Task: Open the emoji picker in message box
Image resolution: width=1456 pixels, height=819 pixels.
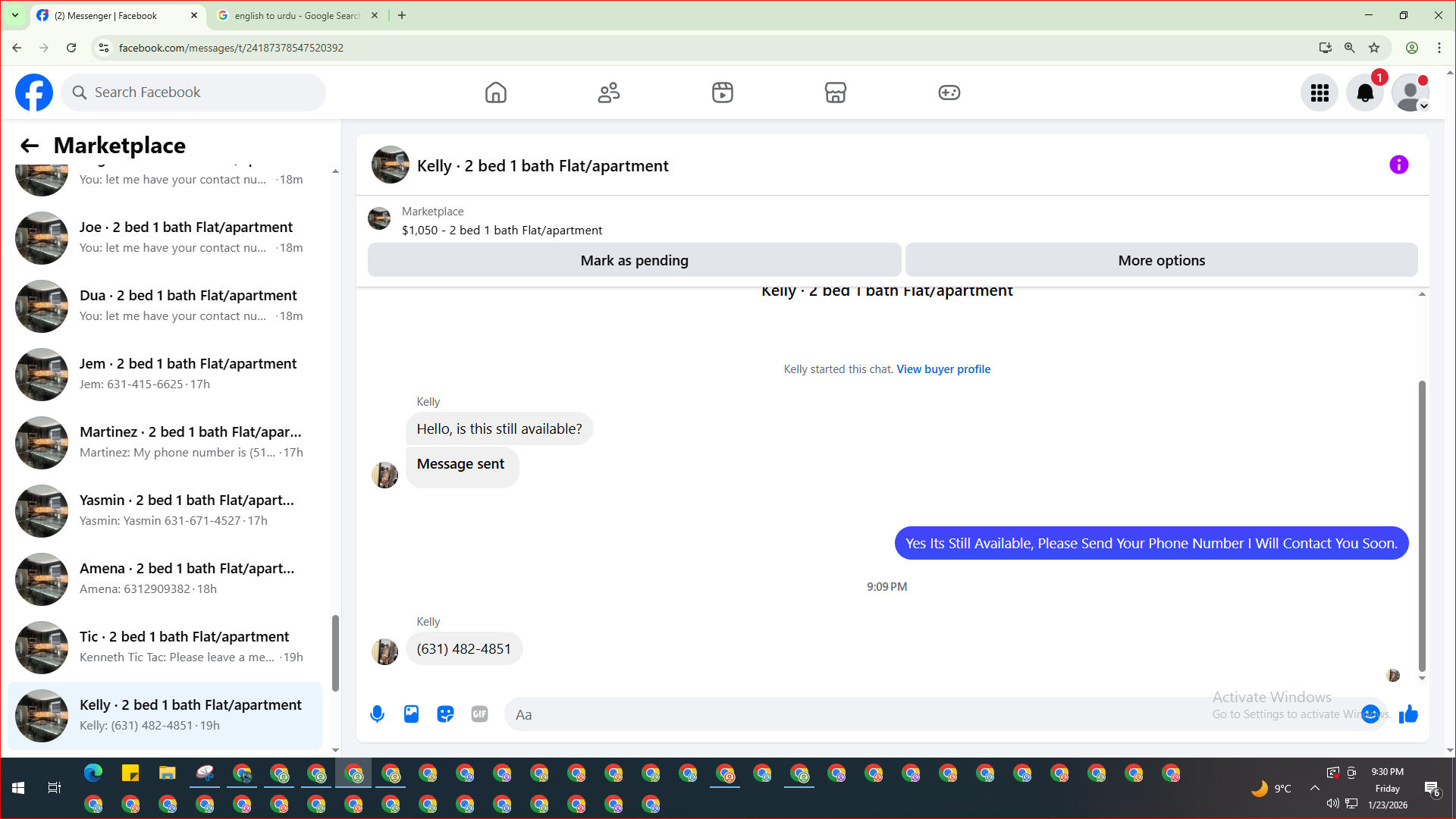Action: (x=1370, y=714)
